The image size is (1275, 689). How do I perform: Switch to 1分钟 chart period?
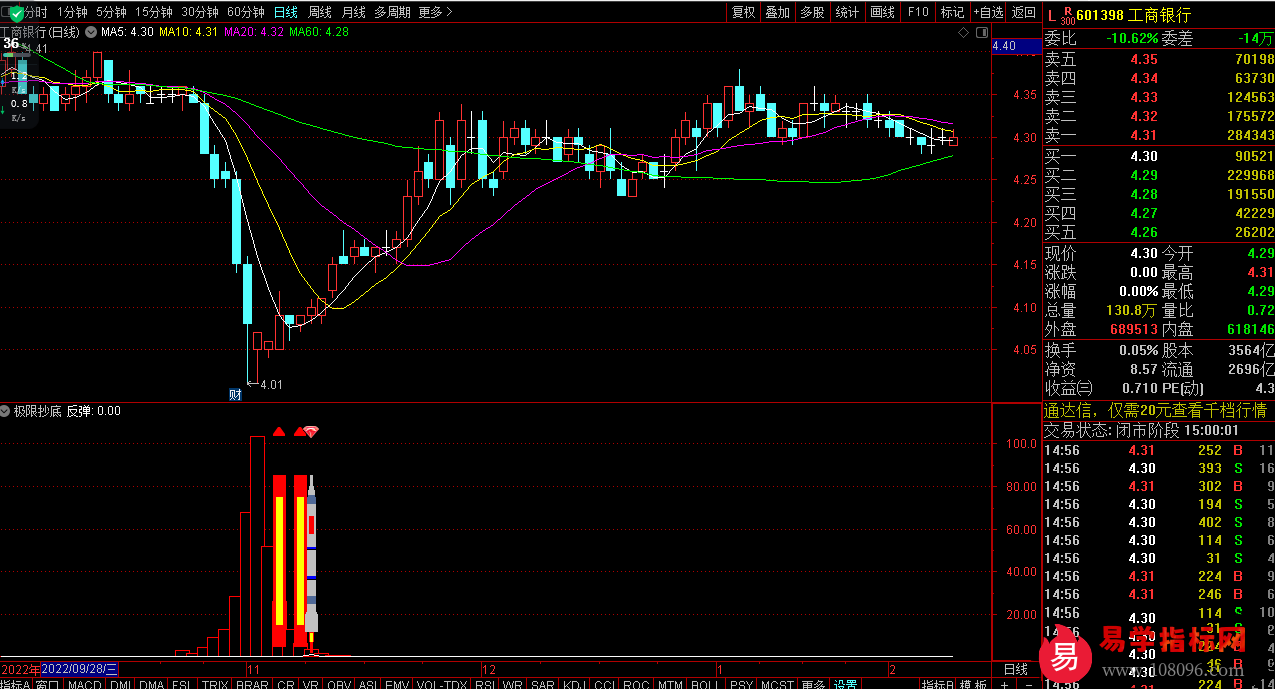tap(71, 12)
